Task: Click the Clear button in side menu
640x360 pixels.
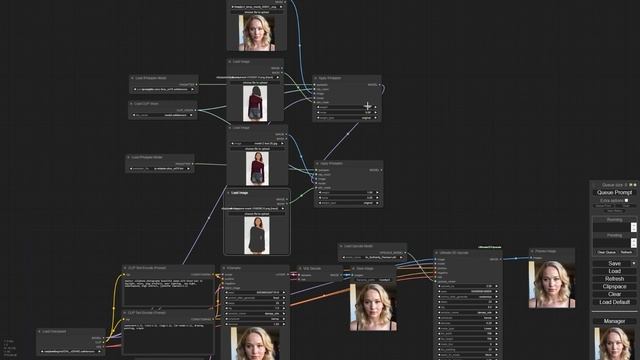Action: tap(614, 294)
